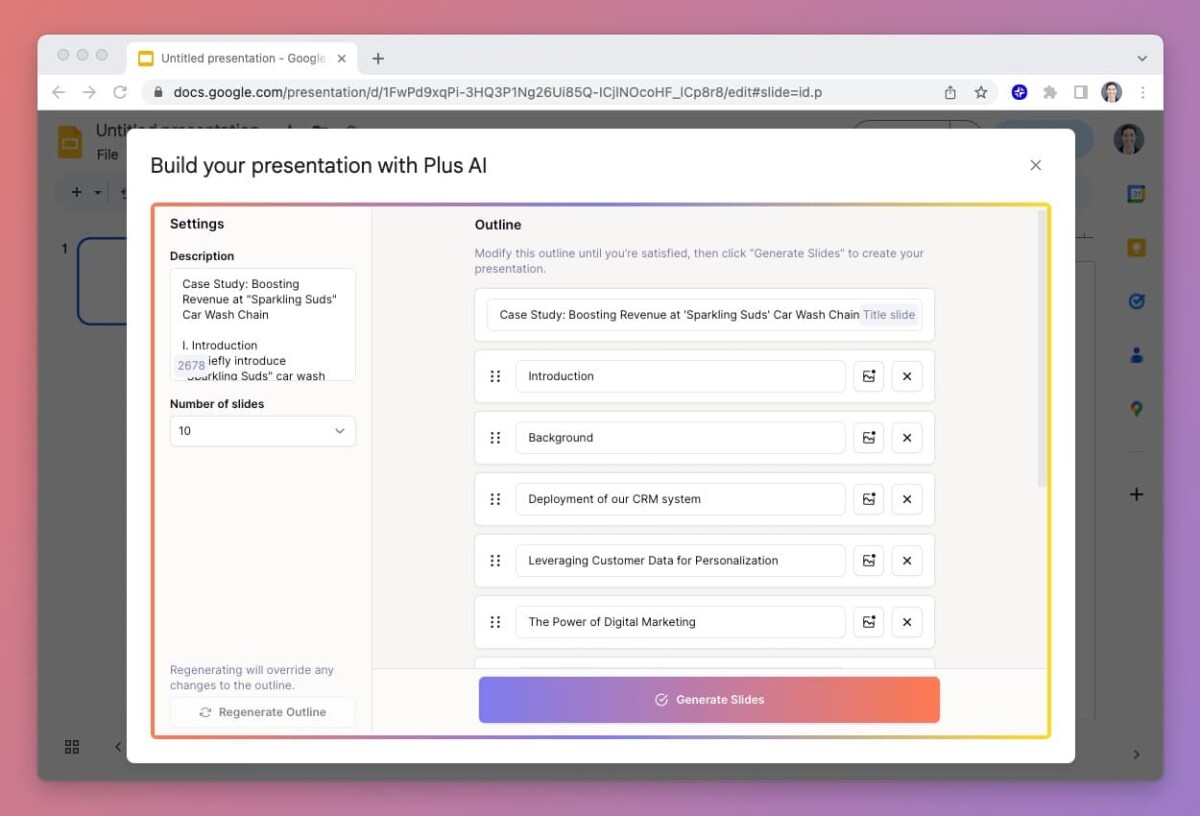Click the outline scrollbar

[x=1042, y=350]
